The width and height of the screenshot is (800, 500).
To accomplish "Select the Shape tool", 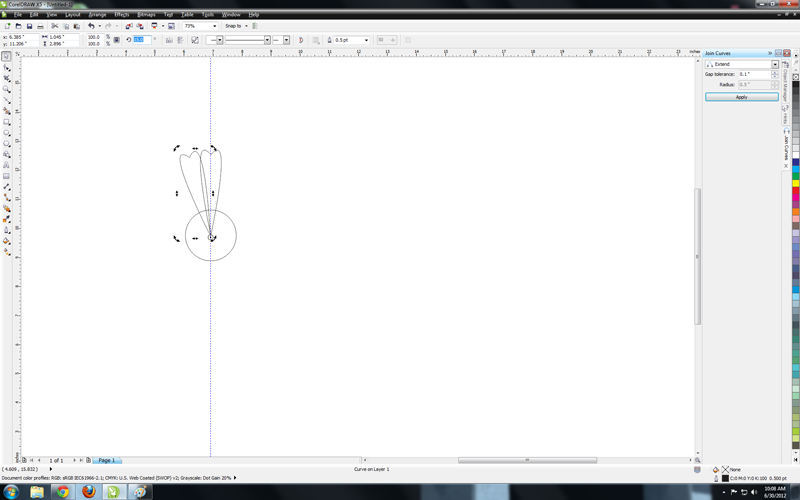I will click(x=7, y=67).
